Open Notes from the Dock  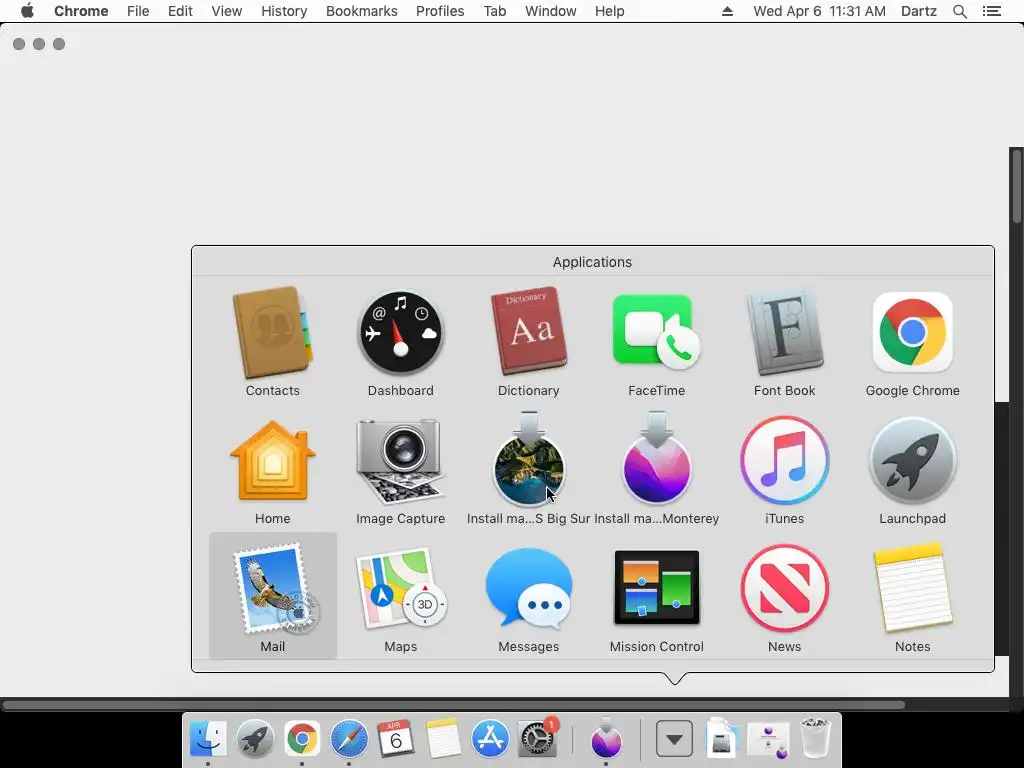tap(443, 739)
